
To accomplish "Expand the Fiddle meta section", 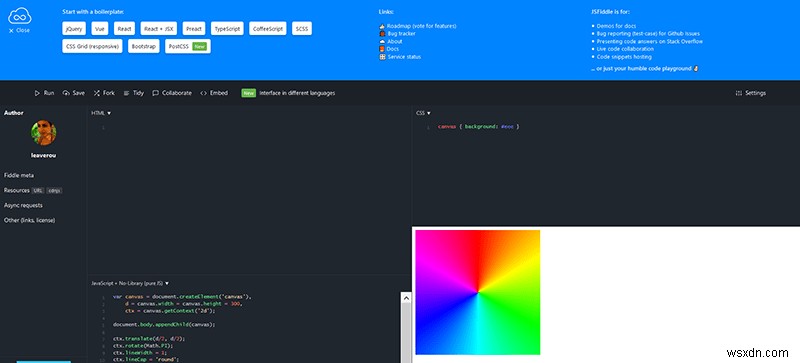I will click(x=19, y=175).
